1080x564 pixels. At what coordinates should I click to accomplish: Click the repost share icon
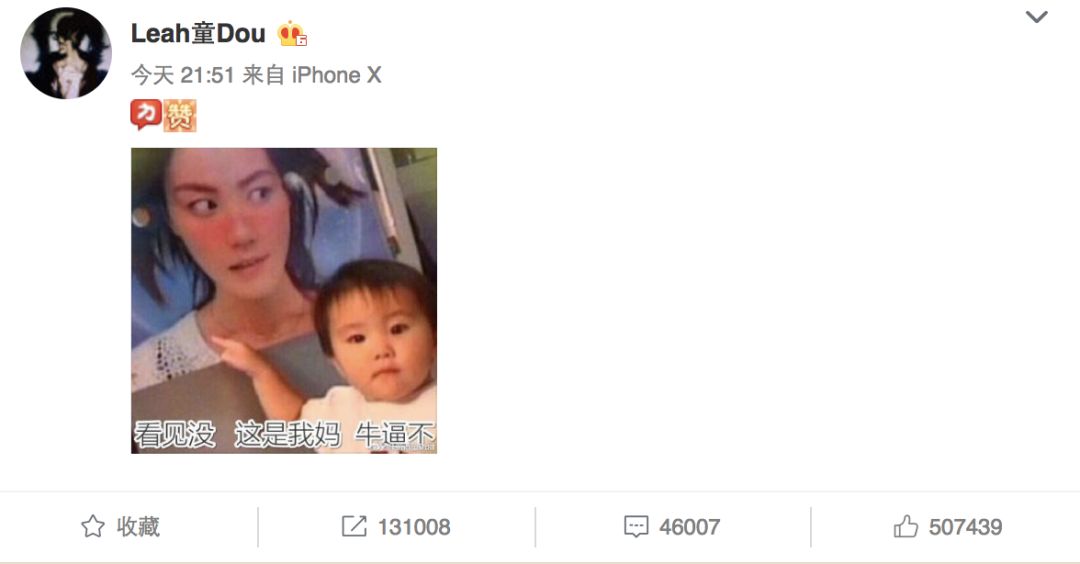(x=354, y=527)
